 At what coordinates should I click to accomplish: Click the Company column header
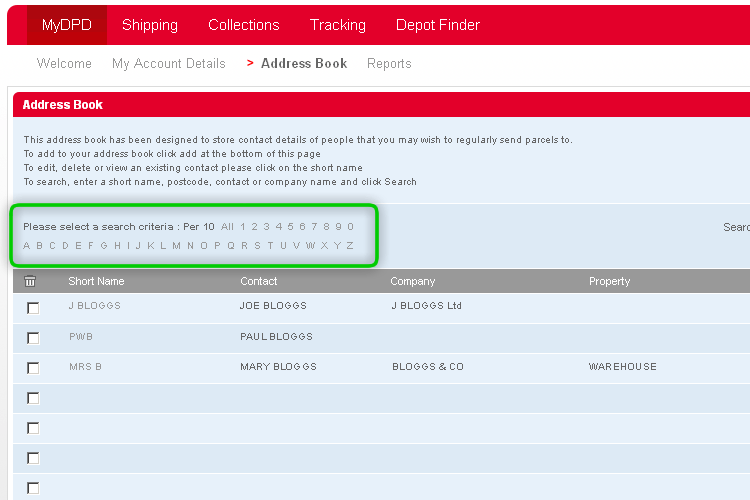click(x=412, y=281)
